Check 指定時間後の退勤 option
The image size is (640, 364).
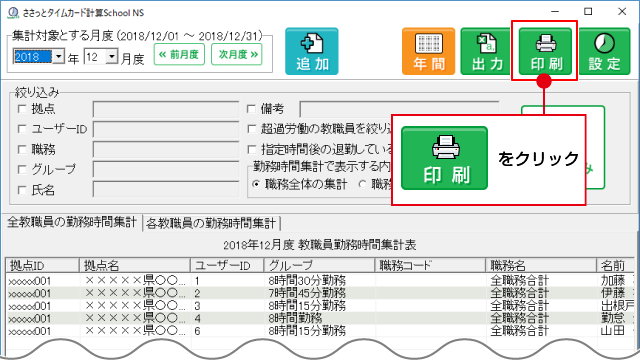(252, 149)
